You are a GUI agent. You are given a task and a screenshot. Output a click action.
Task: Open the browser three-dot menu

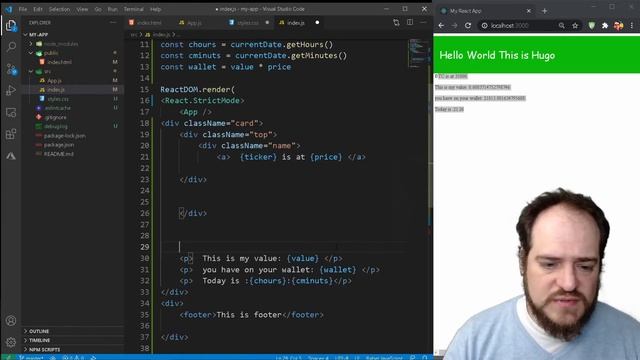coord(632,25)
